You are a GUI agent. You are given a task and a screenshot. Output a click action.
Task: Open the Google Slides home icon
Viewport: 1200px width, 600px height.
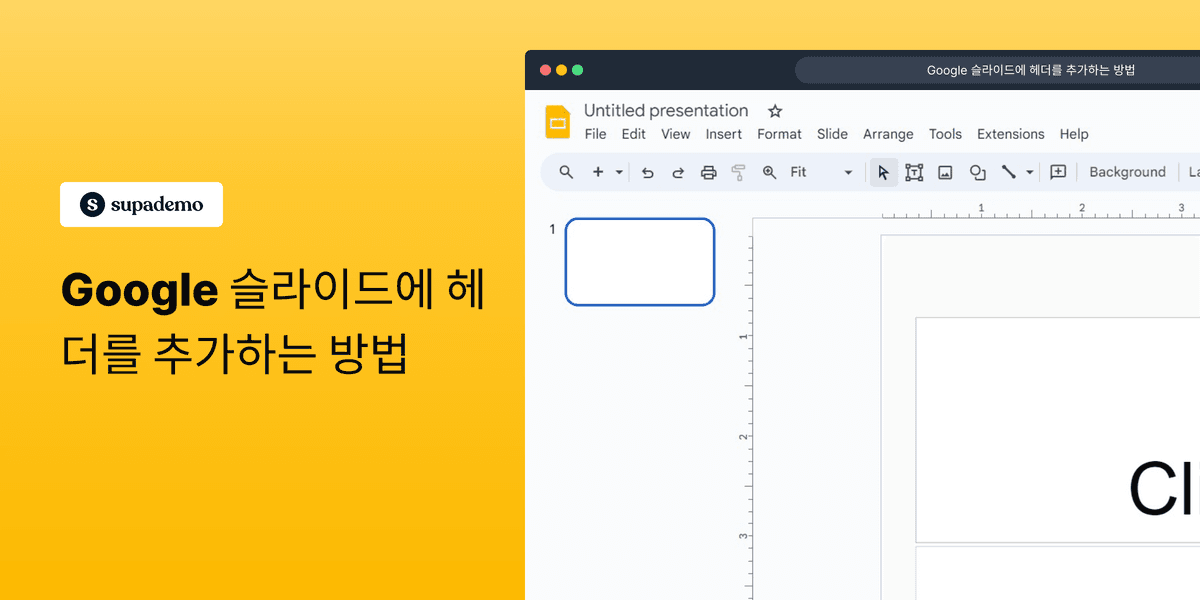point(557,121)
